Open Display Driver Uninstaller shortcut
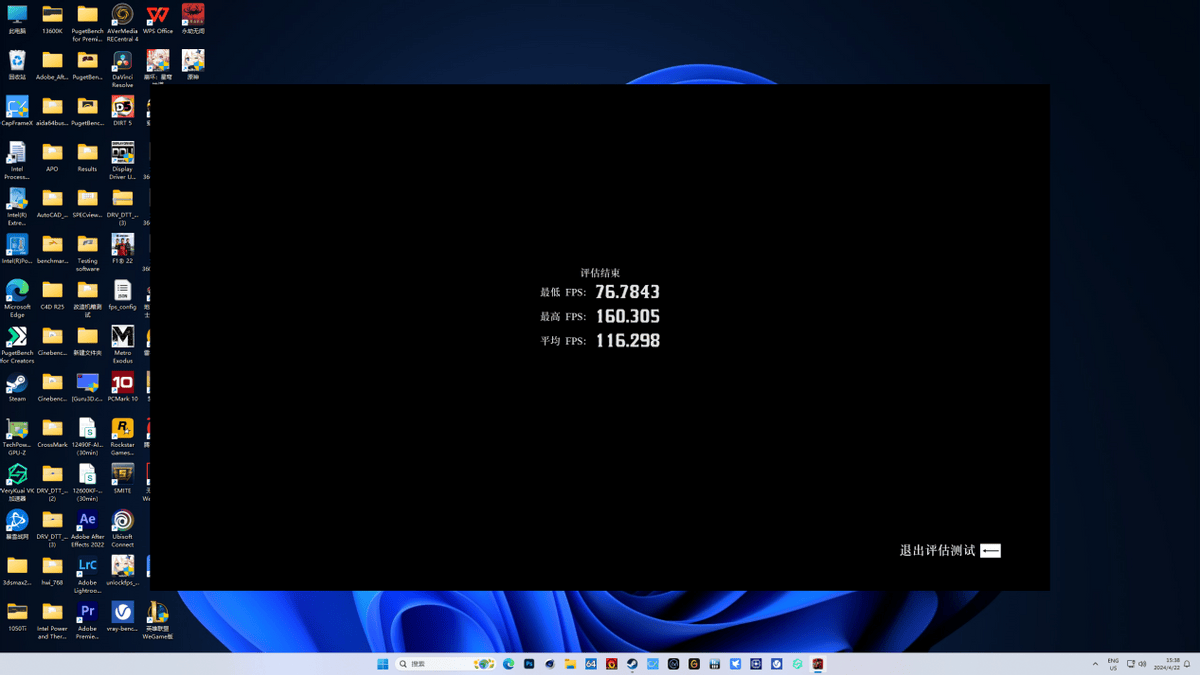1200x675 pixels. tap(122, 160)
